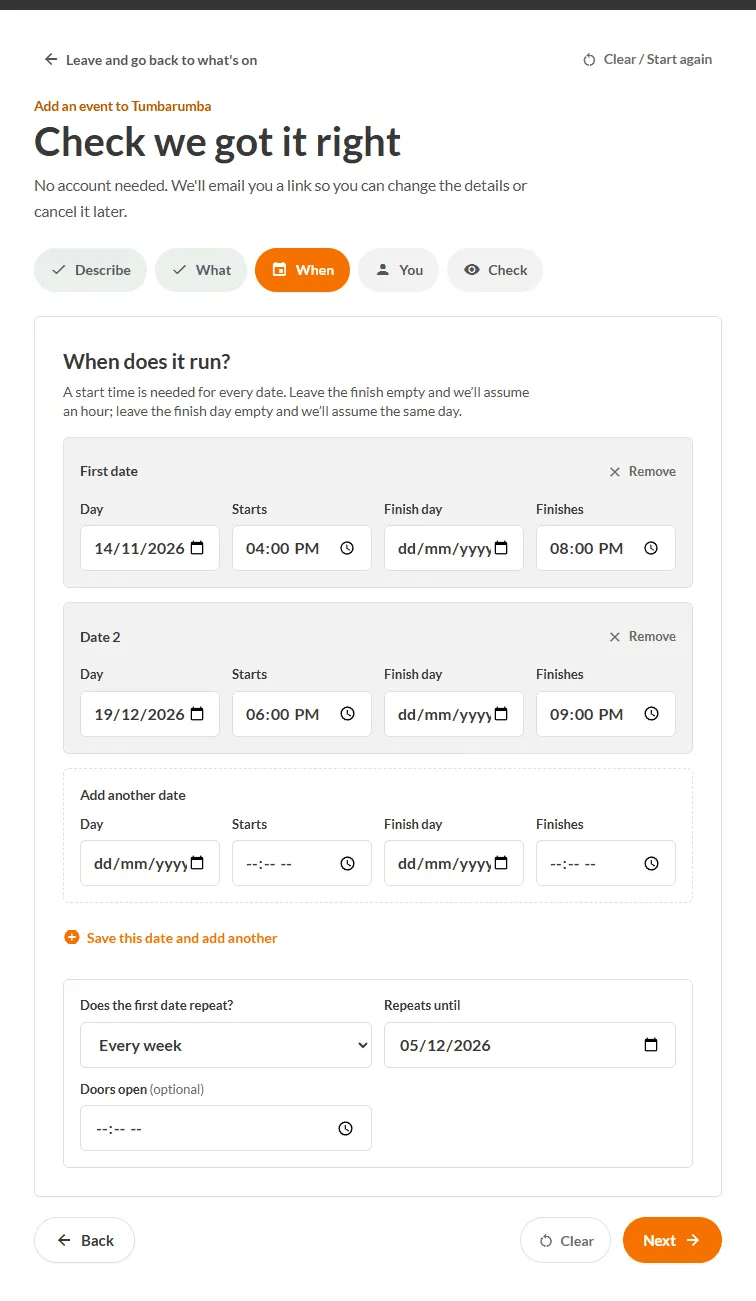Click empty Day field under Add another date

[x=150, y=863]
